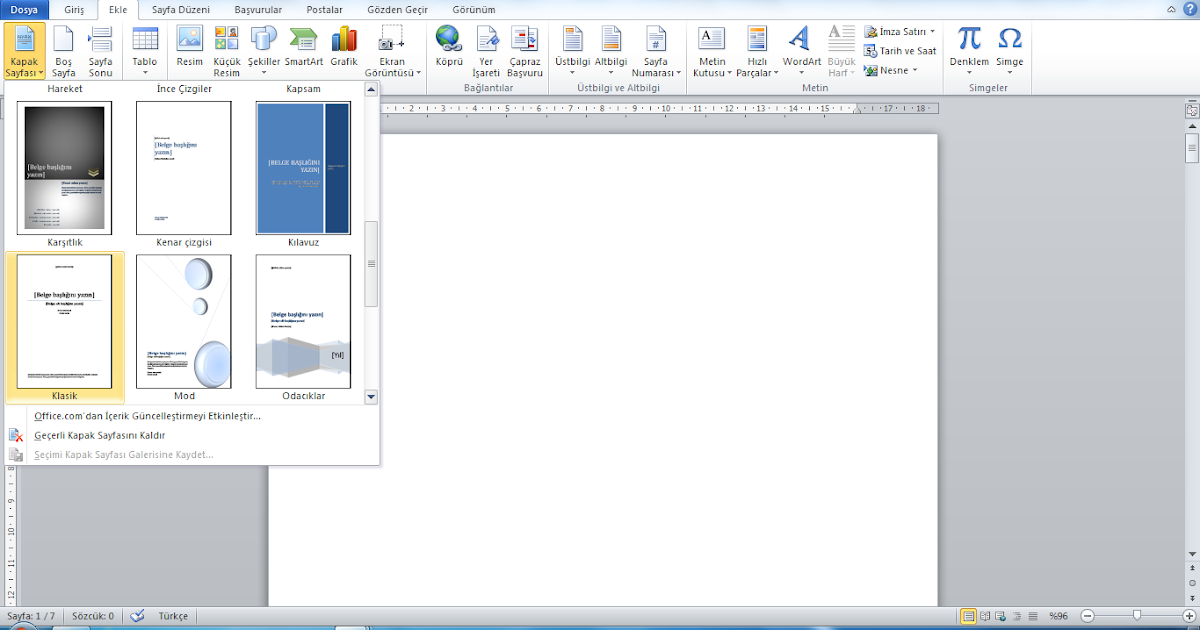Open the Altbilgi footer menu

(x=611, y=51)
